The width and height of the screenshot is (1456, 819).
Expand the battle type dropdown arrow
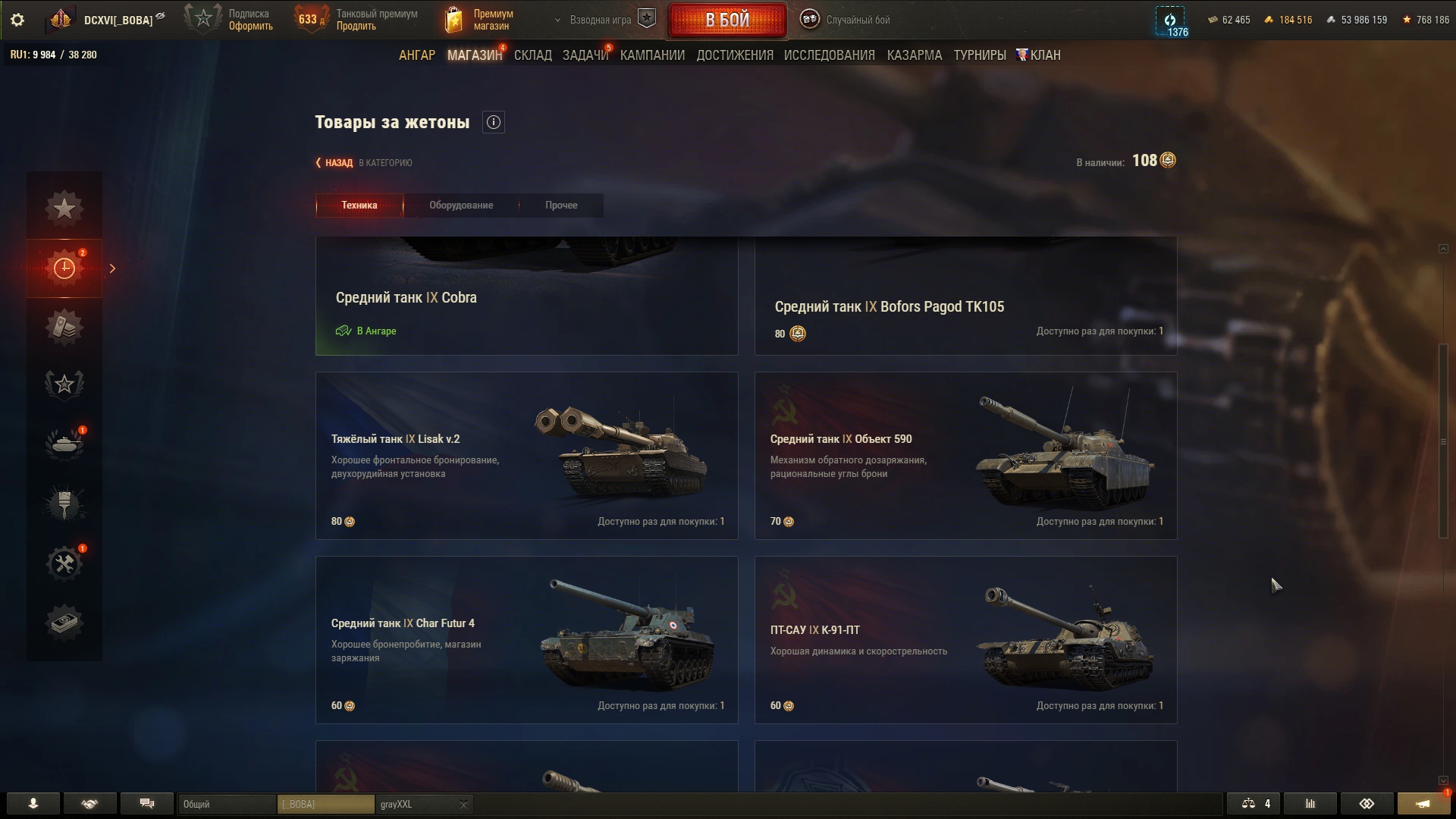557,20
